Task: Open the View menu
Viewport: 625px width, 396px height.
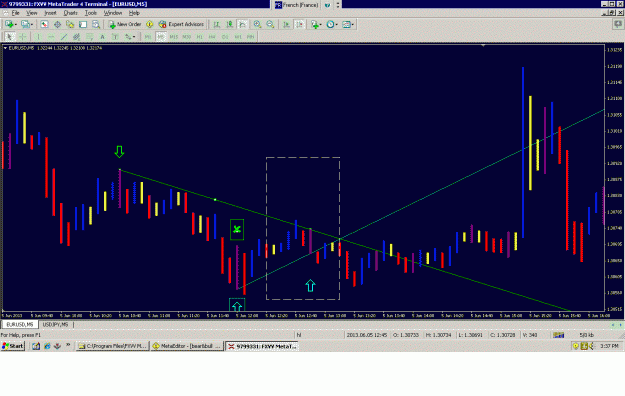Action: pyautogui.click(x=31, y=13)
